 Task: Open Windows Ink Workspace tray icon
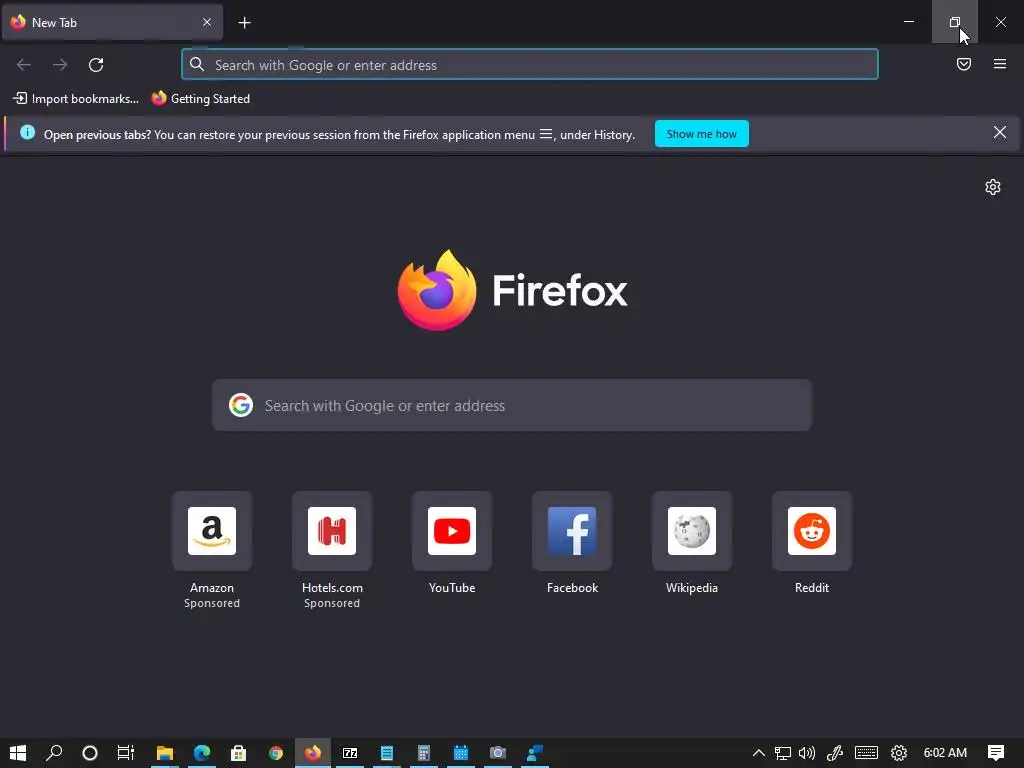835,753
